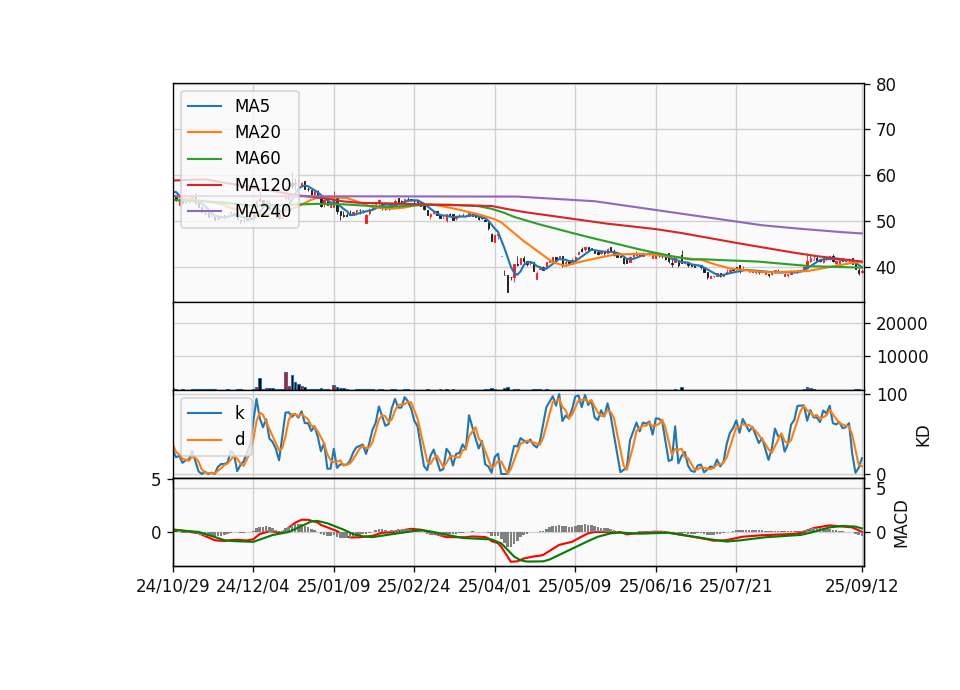Click the MA240 legend label
Screen dimensions: 960x690
click(x=263, y=211)
